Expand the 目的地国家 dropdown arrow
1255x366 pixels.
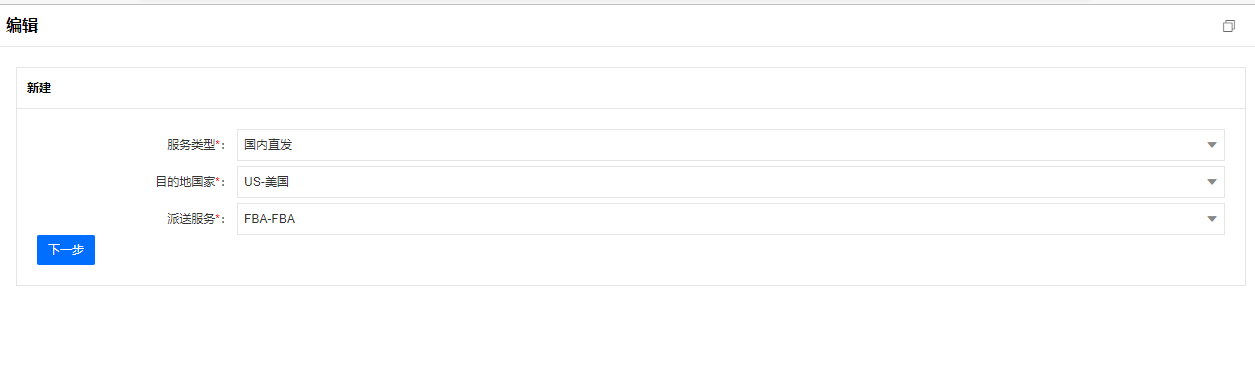coord(1212,182)
